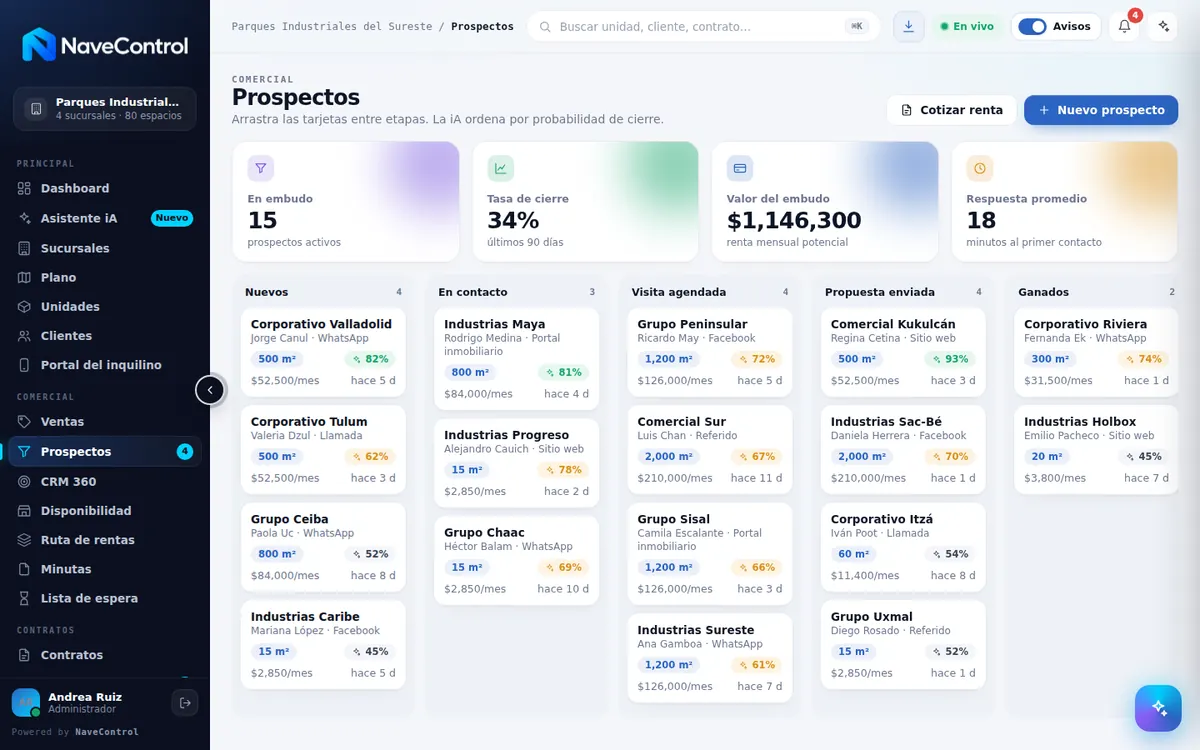This screenshot has width=1200, height=750.
Task: Open the Parques Industriales organization switcher
Action: pyautogui.click(x=105, y=109)
